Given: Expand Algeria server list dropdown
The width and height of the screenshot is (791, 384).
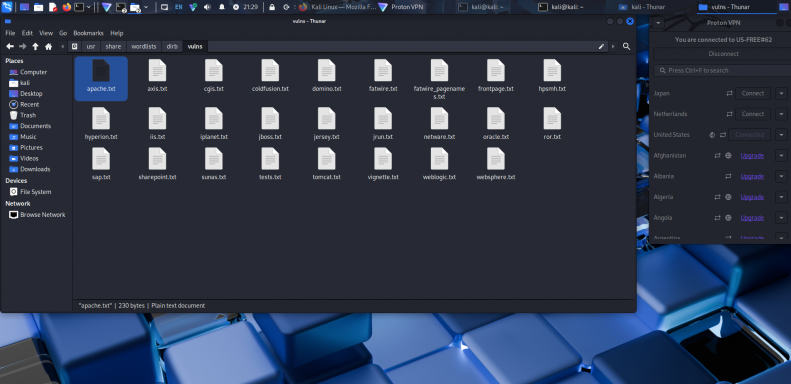Looking at the screenshot, I should 781,197.
